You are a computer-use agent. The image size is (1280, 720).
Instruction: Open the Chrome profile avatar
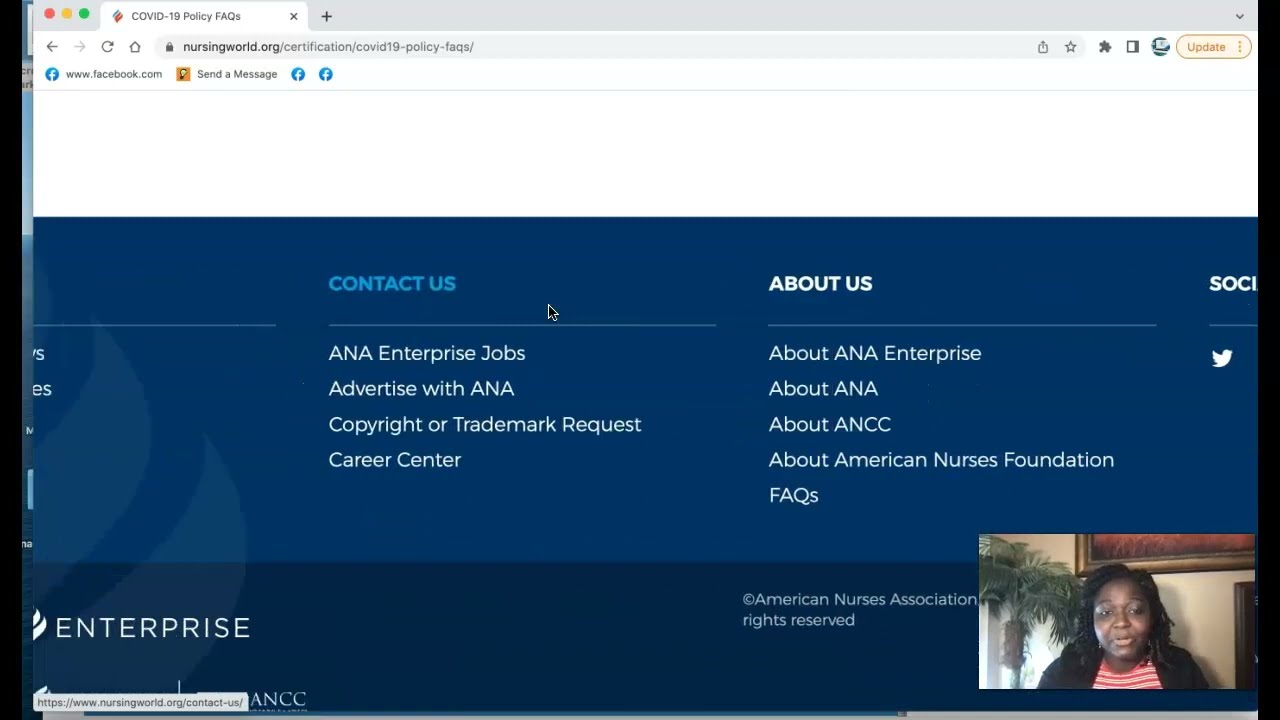[x=1161, y=47]
